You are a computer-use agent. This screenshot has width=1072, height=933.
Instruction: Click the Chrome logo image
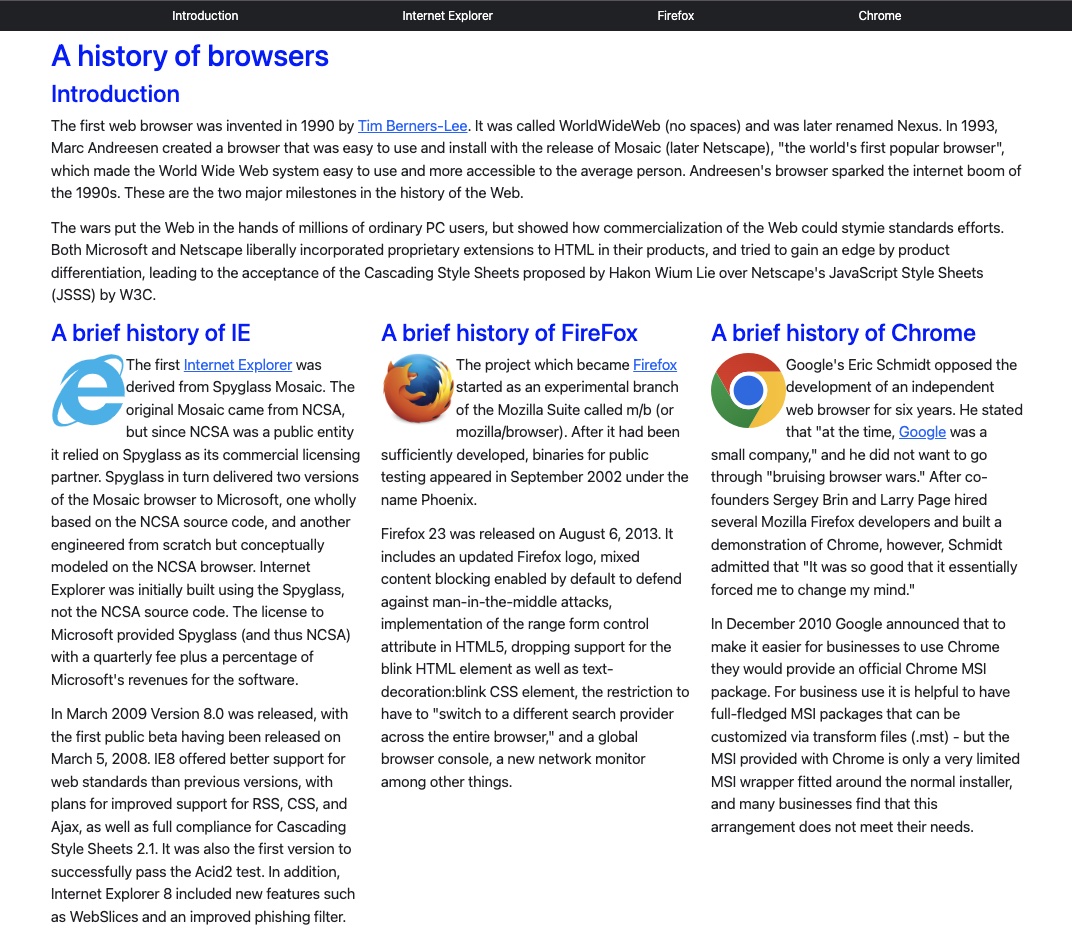pos(748,391)
